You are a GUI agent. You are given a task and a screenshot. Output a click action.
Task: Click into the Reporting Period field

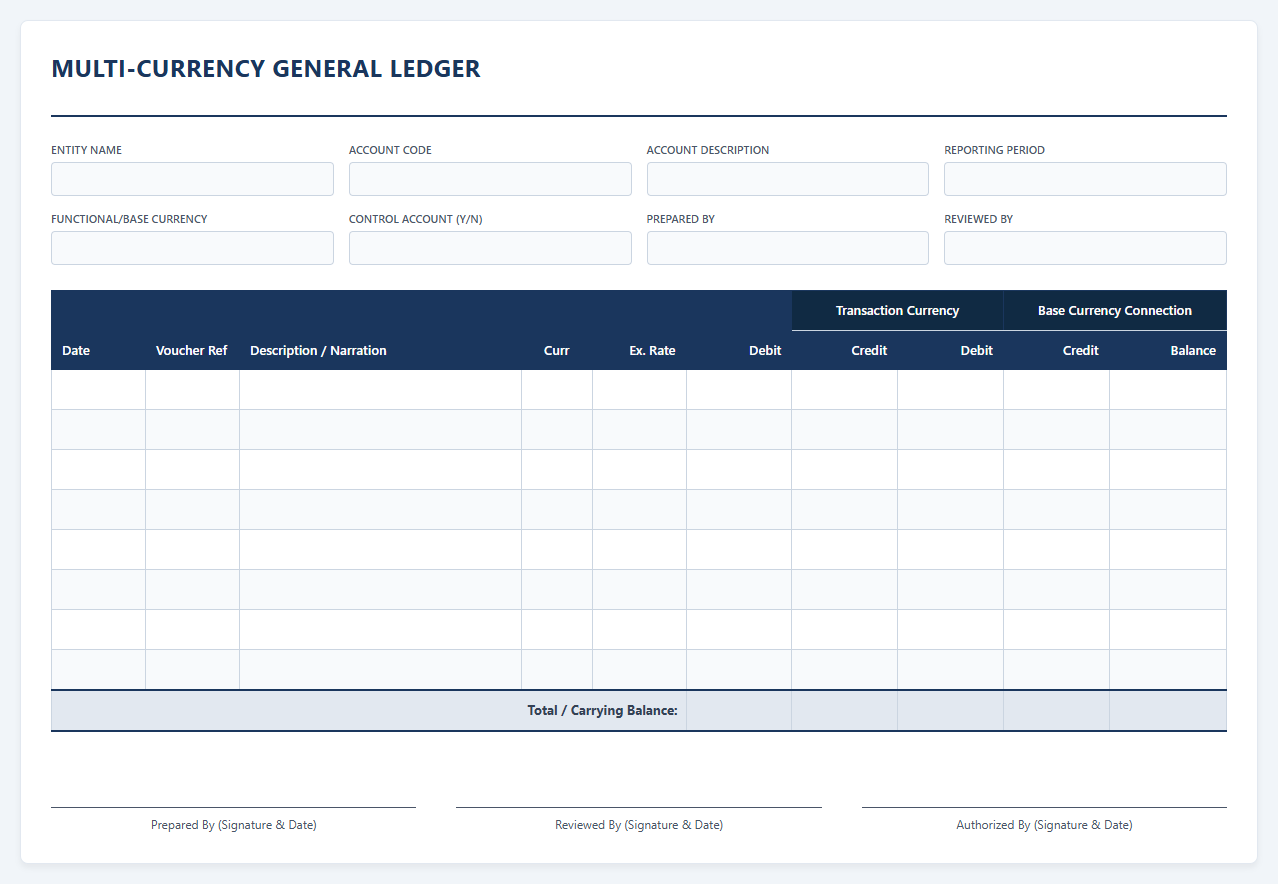(1085, 179)
